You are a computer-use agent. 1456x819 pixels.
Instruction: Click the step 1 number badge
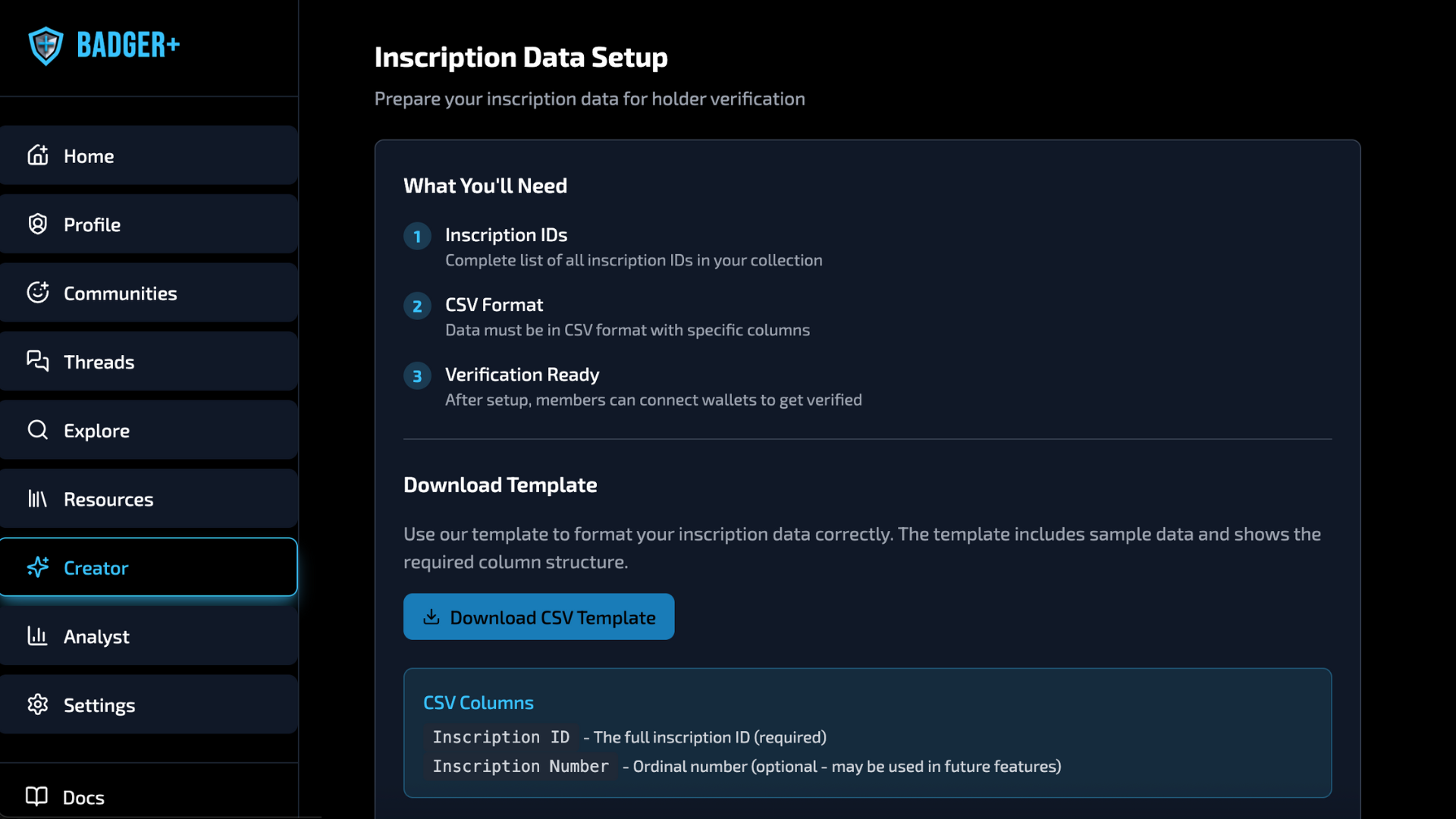click(417, 237)
